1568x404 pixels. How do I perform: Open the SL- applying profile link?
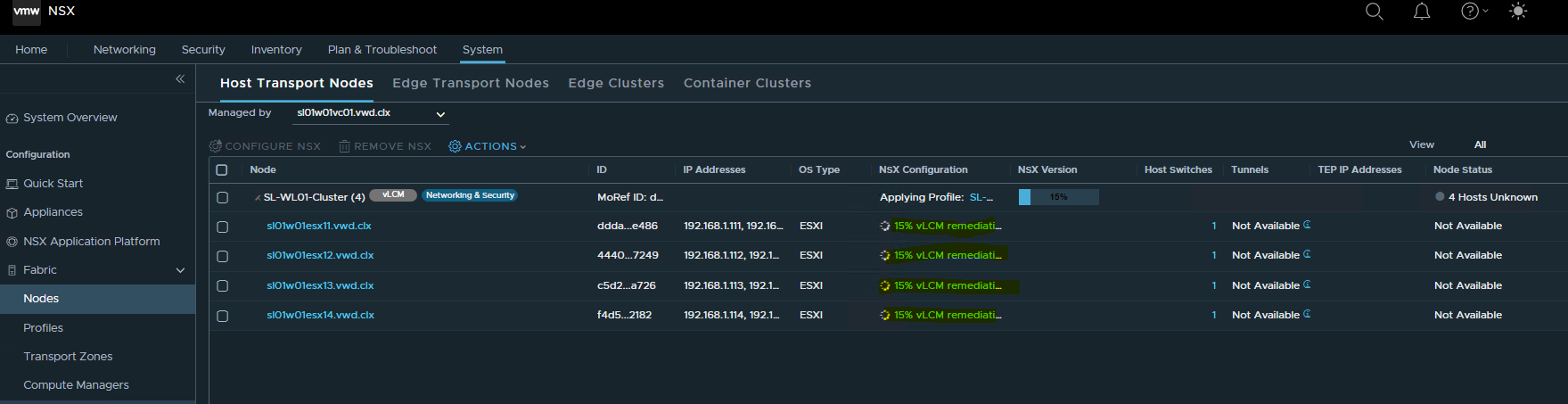(981, 197)
